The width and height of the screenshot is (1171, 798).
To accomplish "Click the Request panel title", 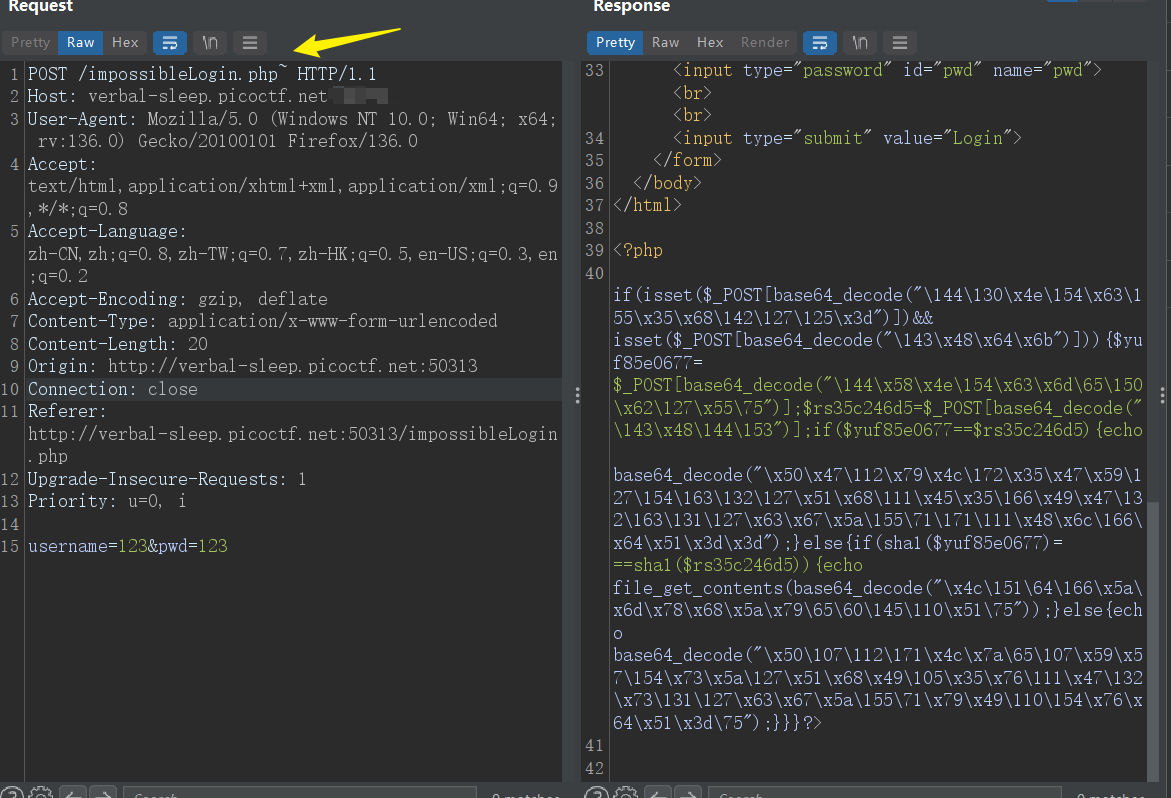I will coord(41,6).
